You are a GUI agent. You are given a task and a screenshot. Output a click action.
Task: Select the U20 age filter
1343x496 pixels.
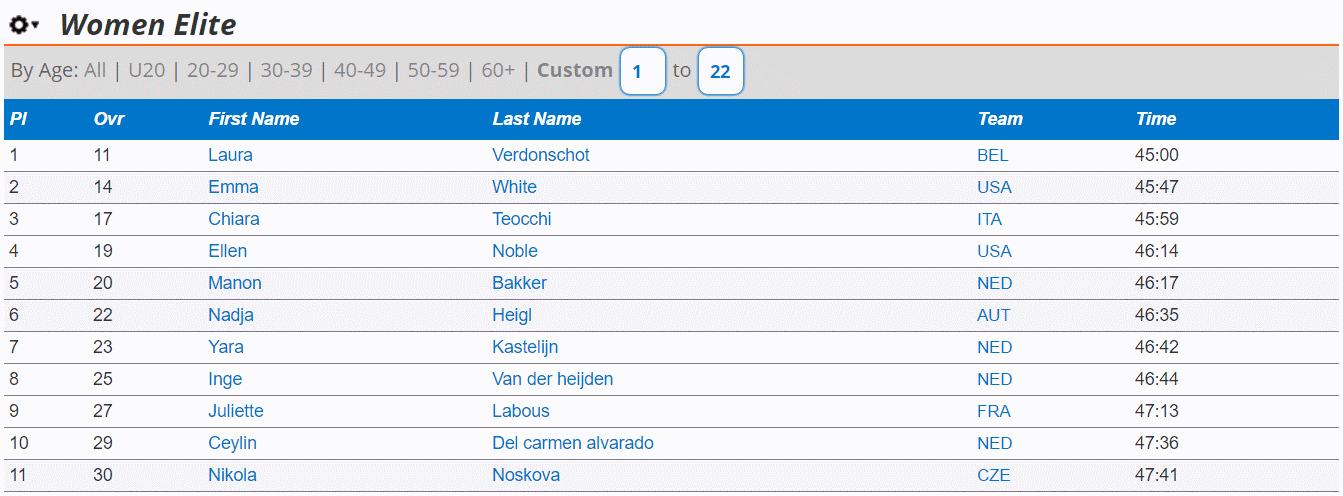(147, 71)
